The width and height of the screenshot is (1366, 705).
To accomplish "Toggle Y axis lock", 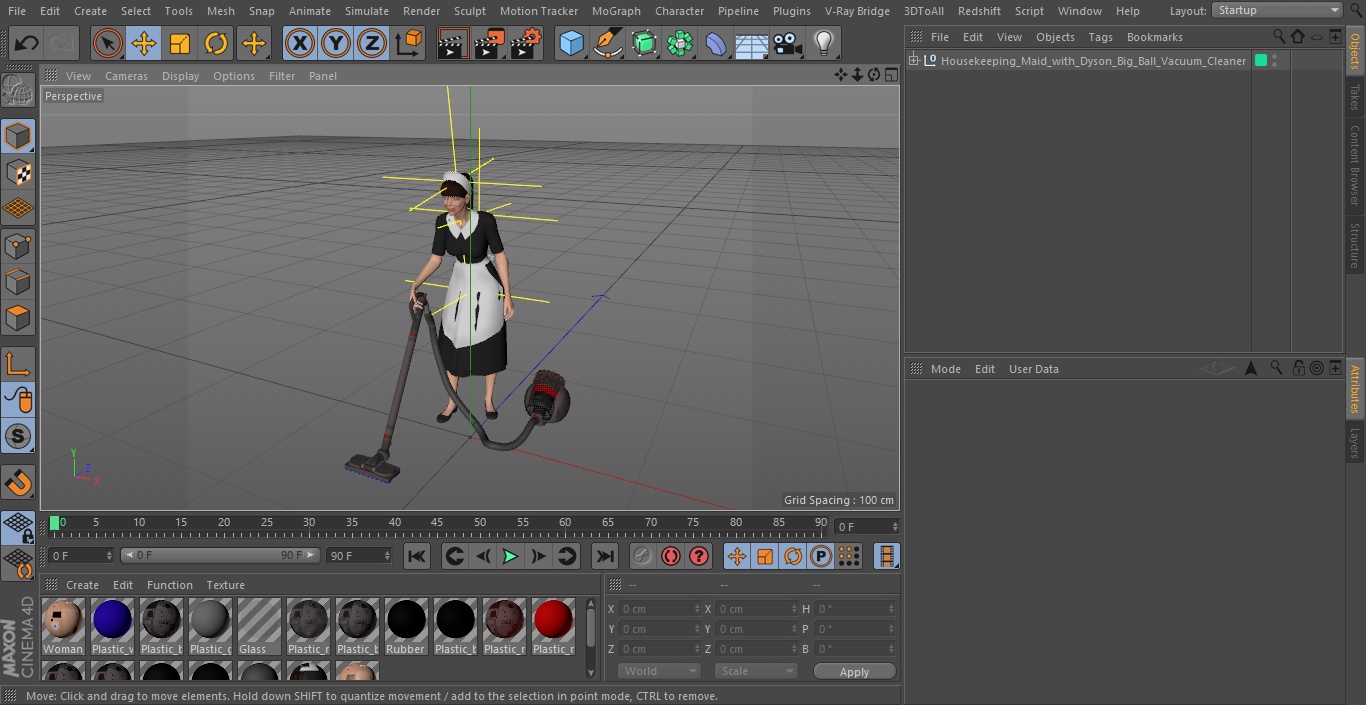I will tap(335, 43).
